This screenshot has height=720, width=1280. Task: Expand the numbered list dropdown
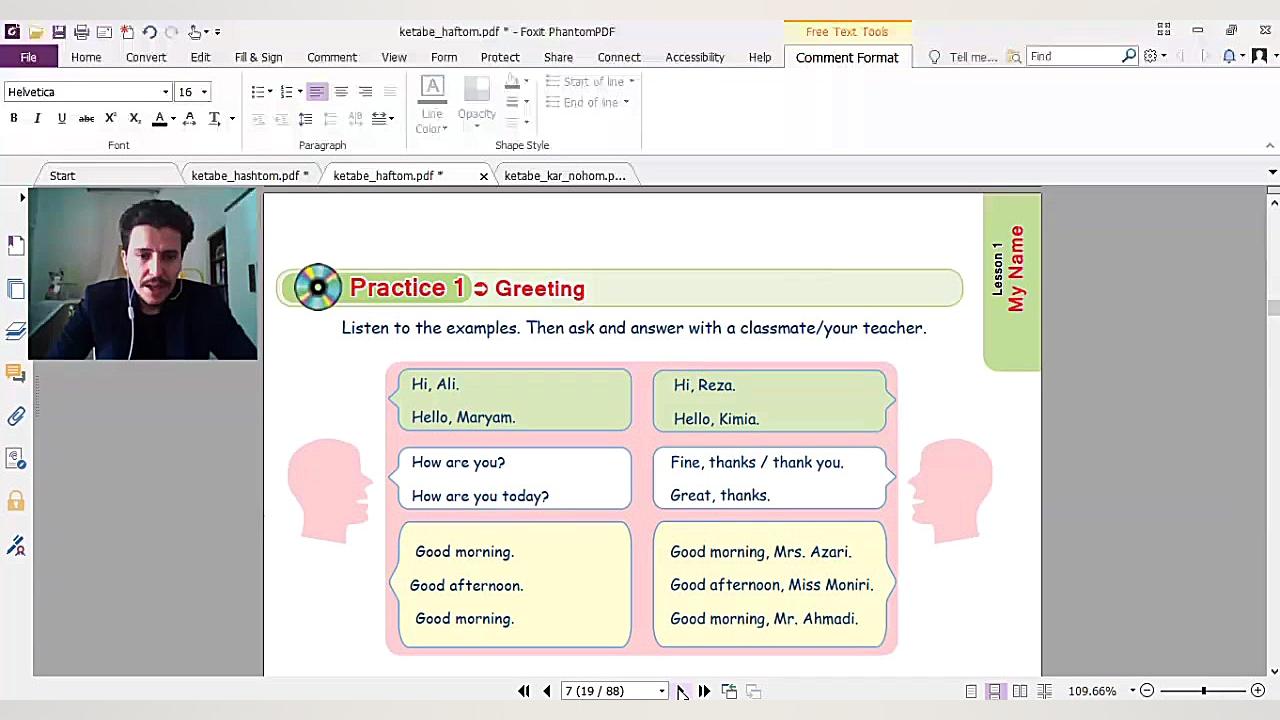click(x=299, y=92)
